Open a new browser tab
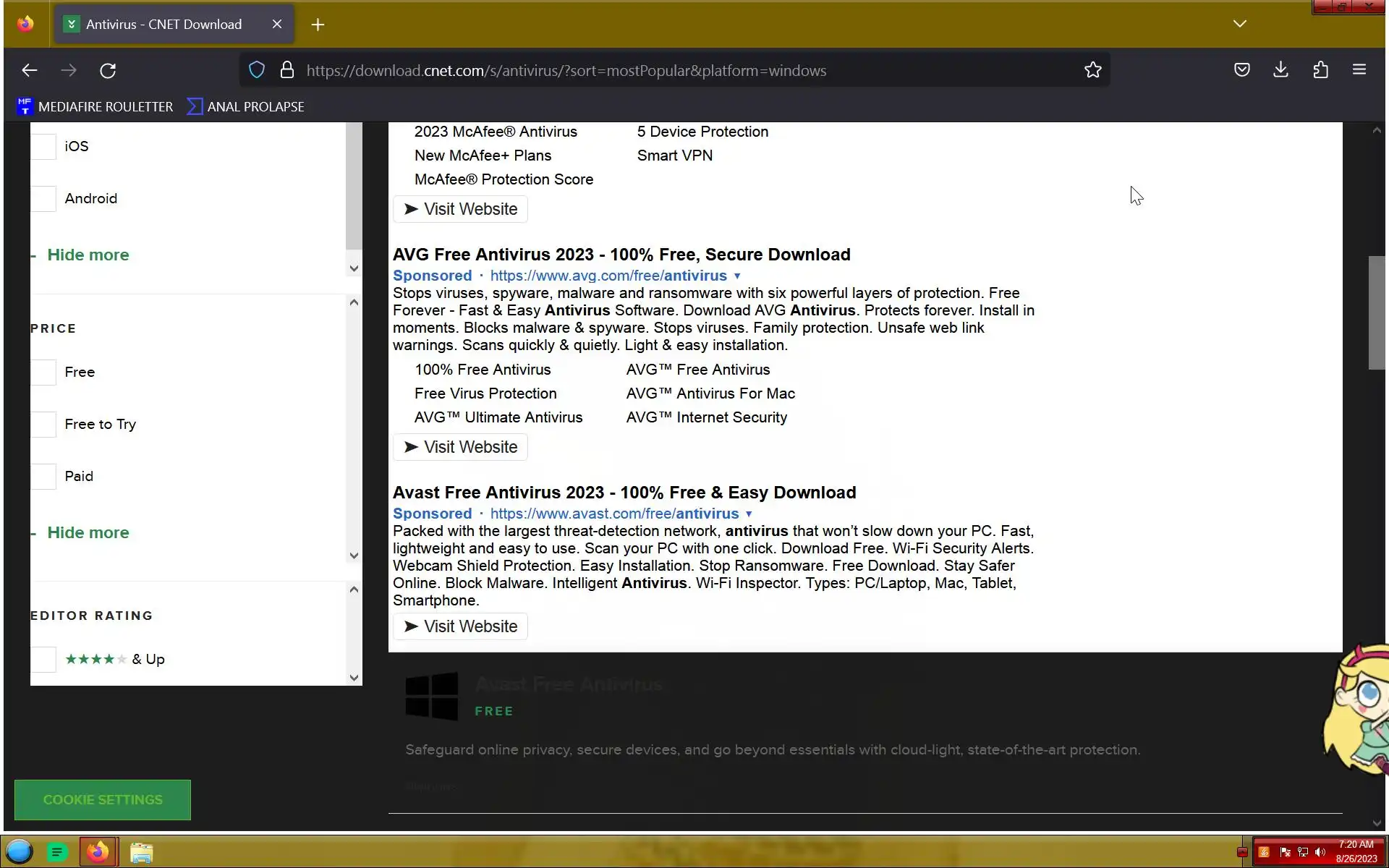 [318, 25]
